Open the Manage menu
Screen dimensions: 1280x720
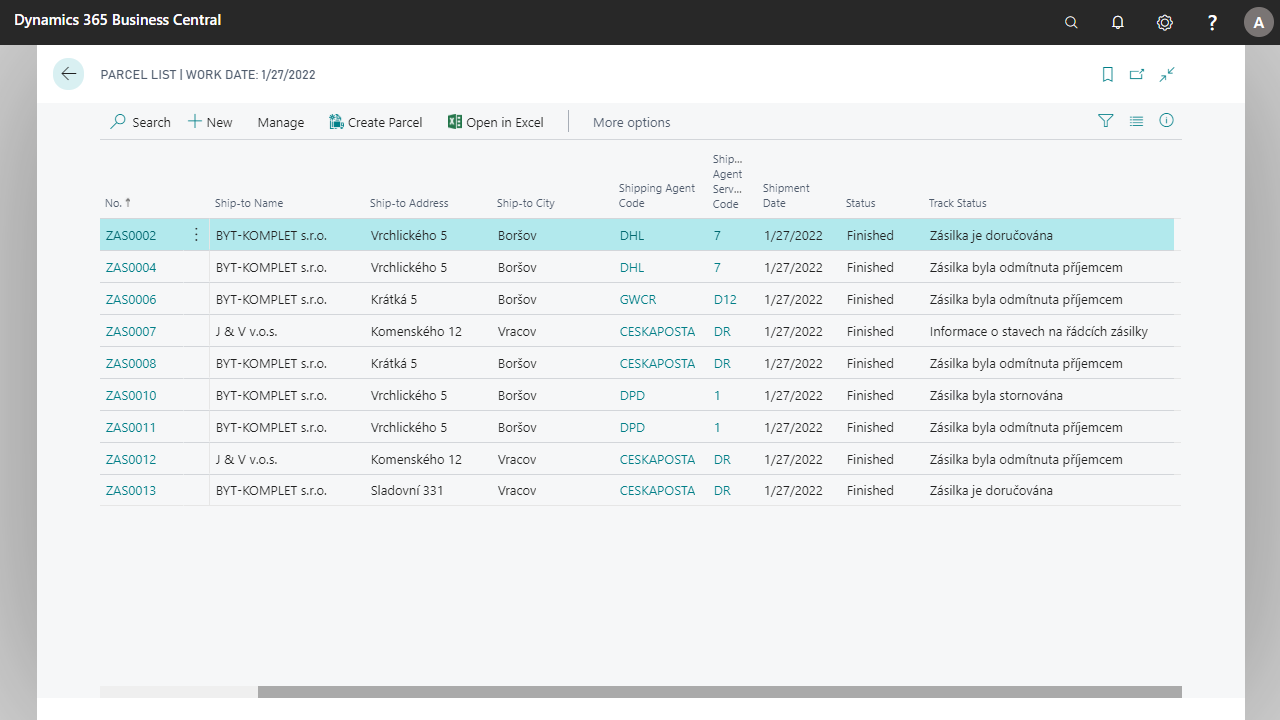pyautogui.click(x=281, y=122)
